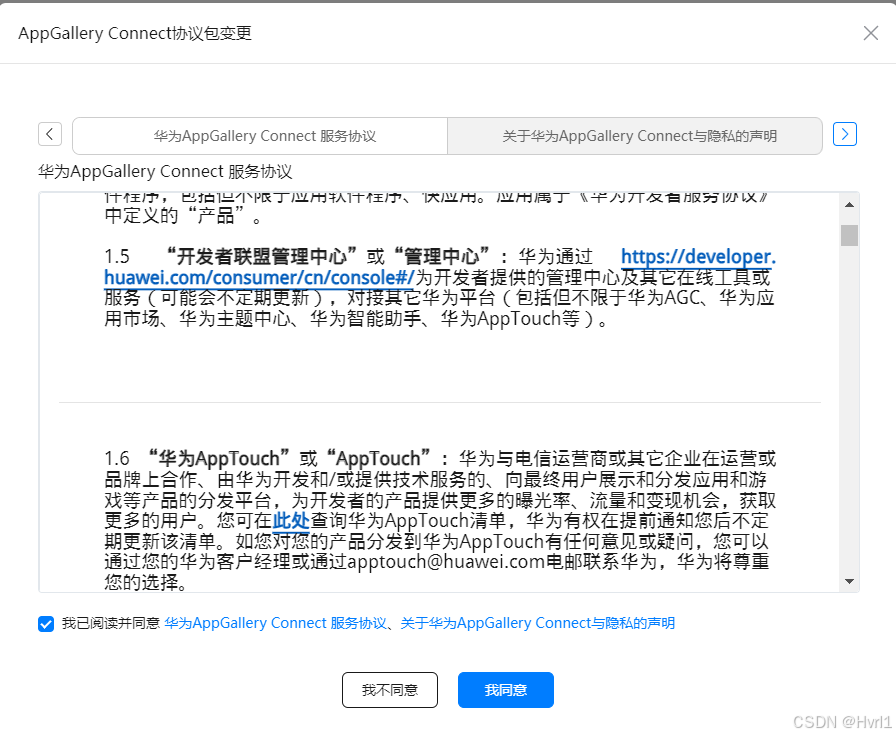Viewport: 896px width, 737px height.
Task: Uncheck the 我已阅读并同意 checkbox
Action: pyautogui.click(x=46, y=623)
